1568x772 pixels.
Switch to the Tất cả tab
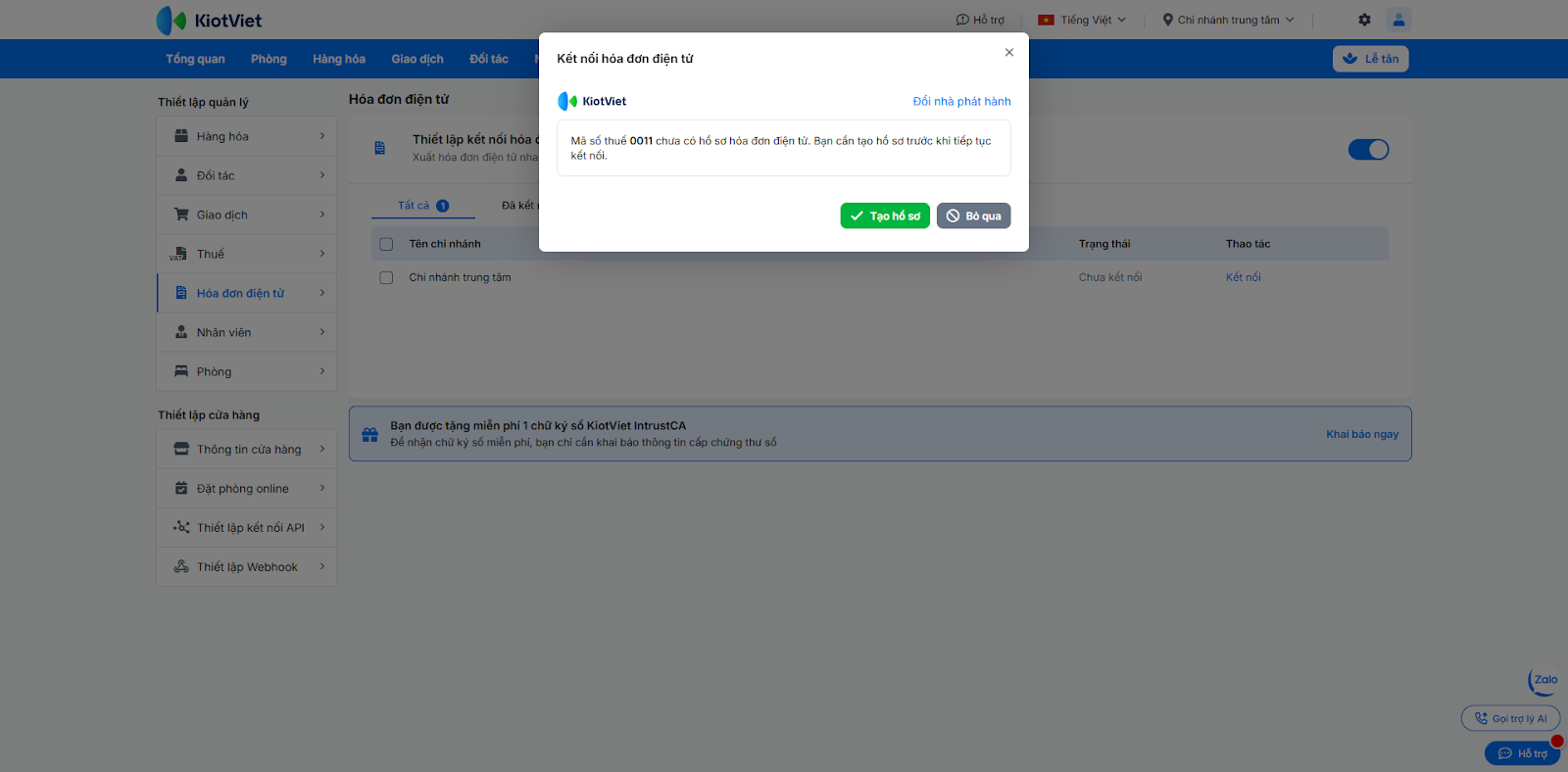(x=423, y=206)
